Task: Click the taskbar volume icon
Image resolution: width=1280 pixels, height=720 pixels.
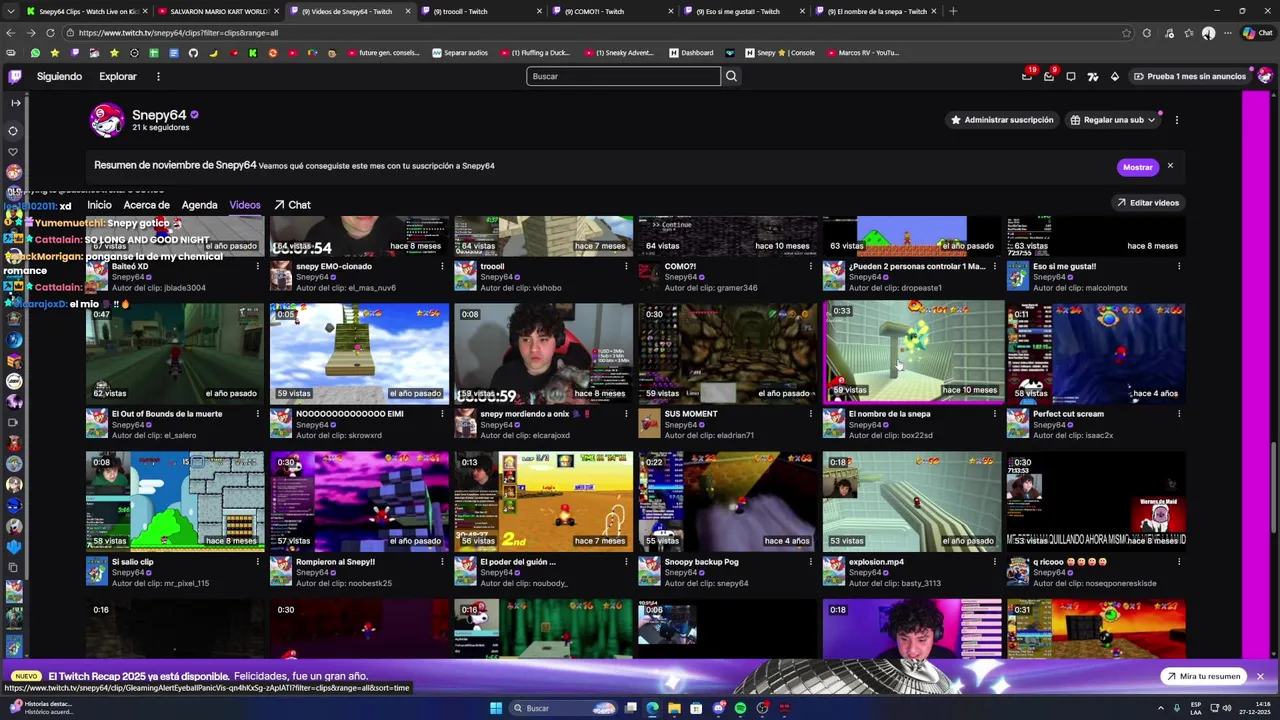Action: (x=1227, y=708)
